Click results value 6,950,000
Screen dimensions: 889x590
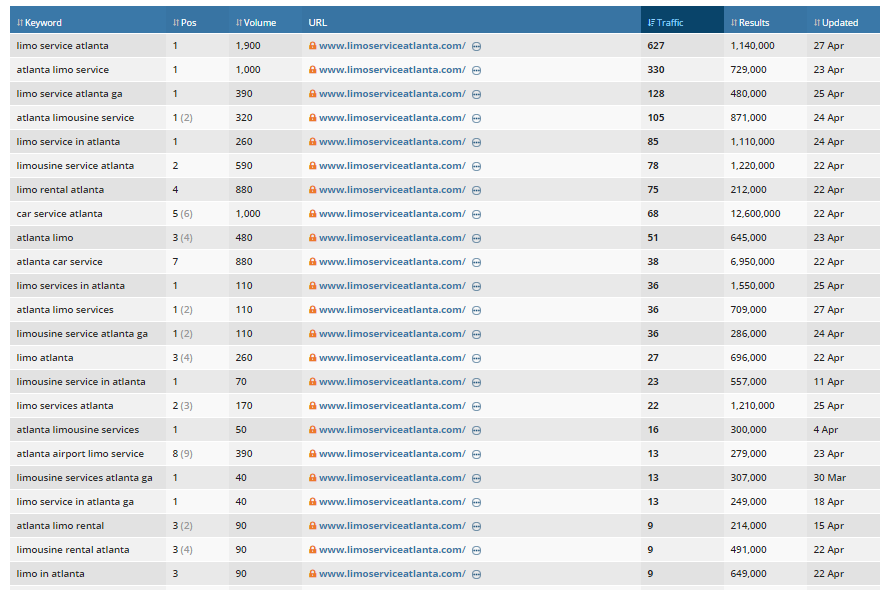752,262
